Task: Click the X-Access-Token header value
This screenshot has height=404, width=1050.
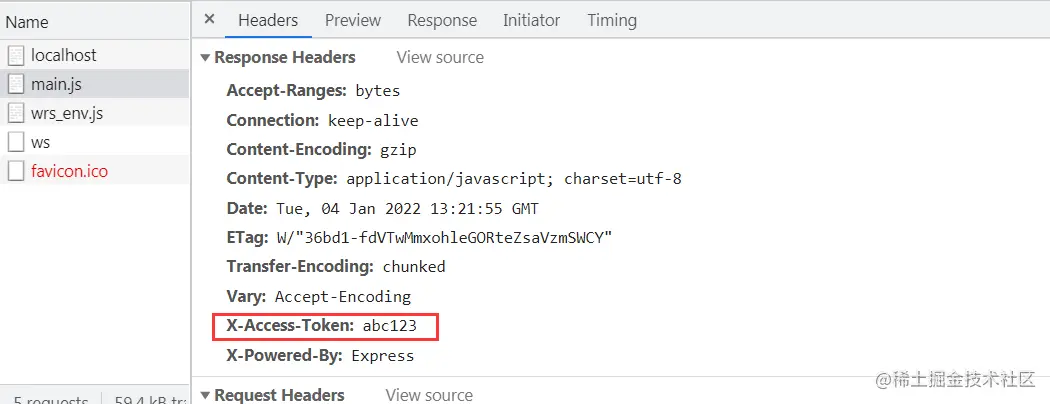Action: tap(390, 326)
